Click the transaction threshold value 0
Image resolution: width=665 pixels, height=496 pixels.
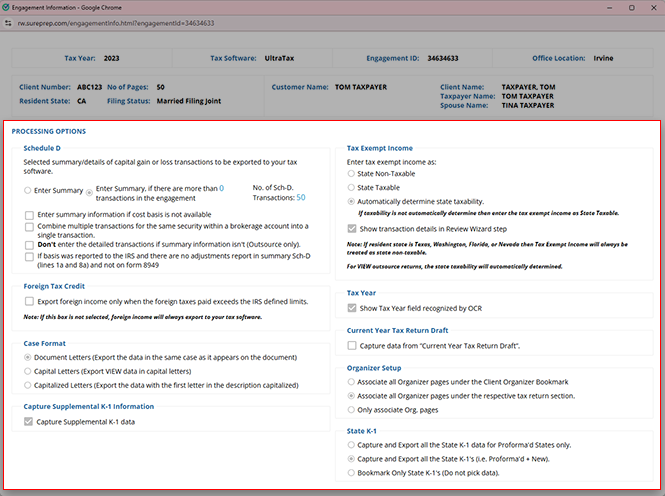click(222, 188)
